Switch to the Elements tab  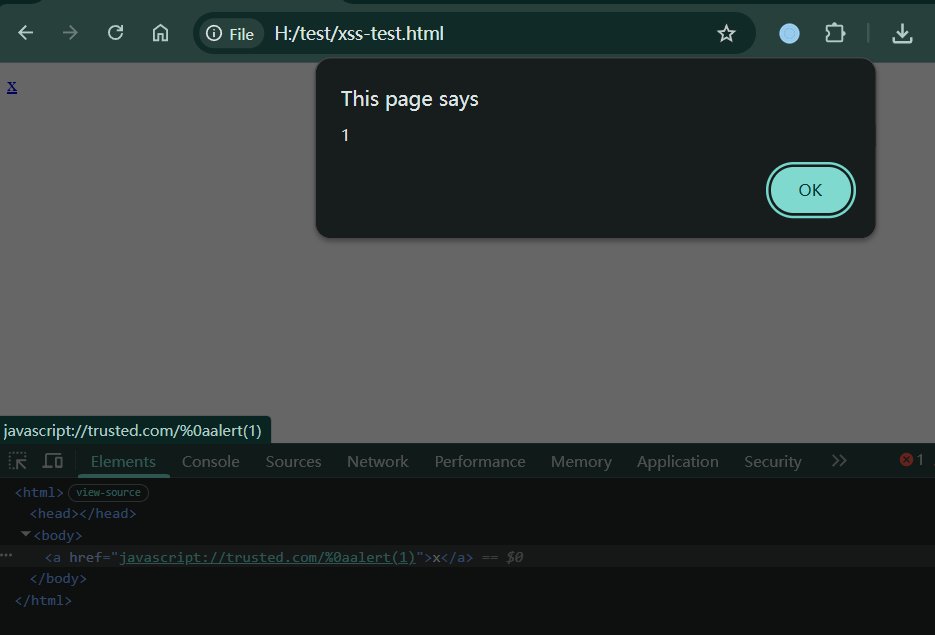tap(123, 461)
